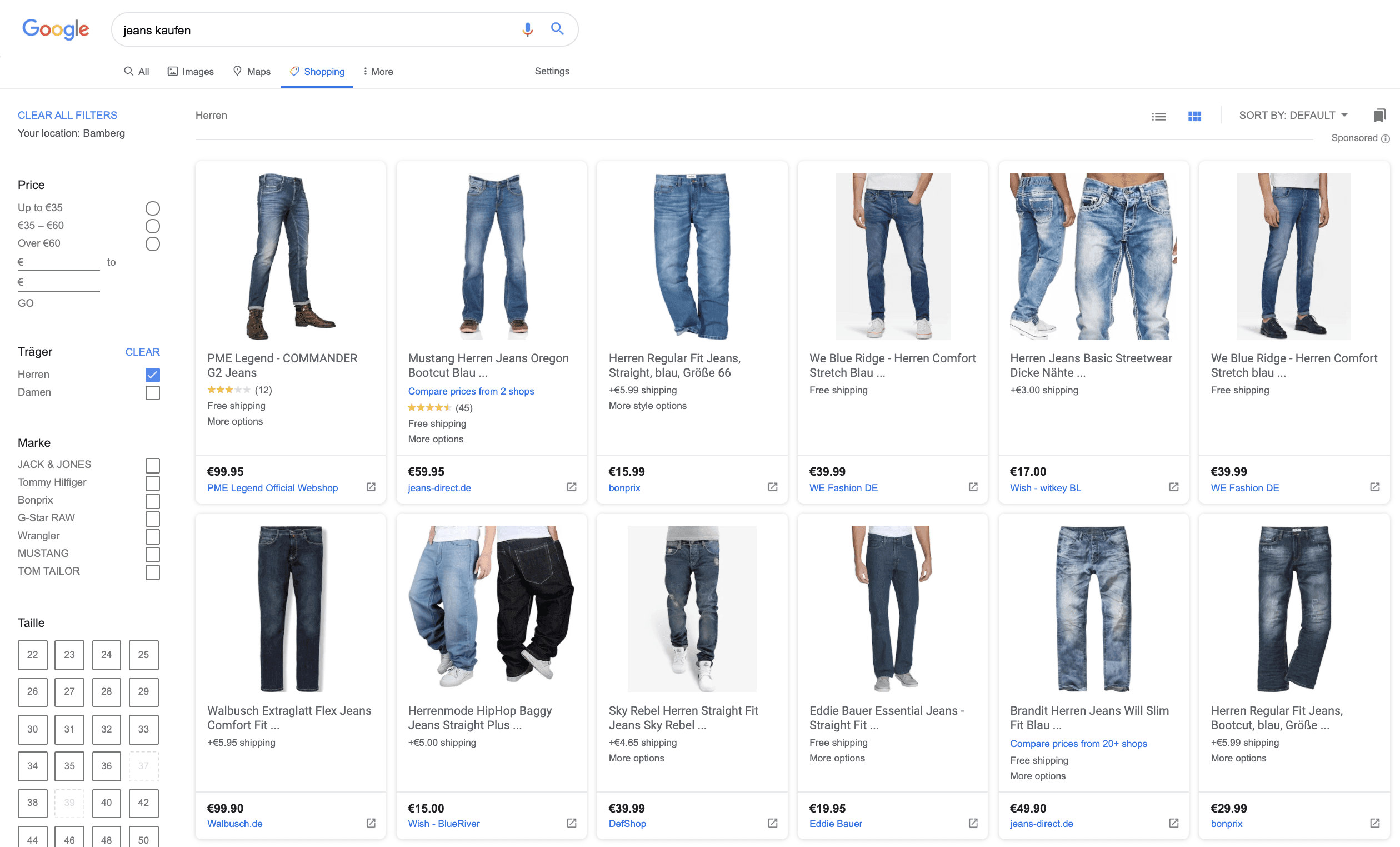
Task: Open external link icon for PME Legend Official Webshop
Action: pos(371,487)
